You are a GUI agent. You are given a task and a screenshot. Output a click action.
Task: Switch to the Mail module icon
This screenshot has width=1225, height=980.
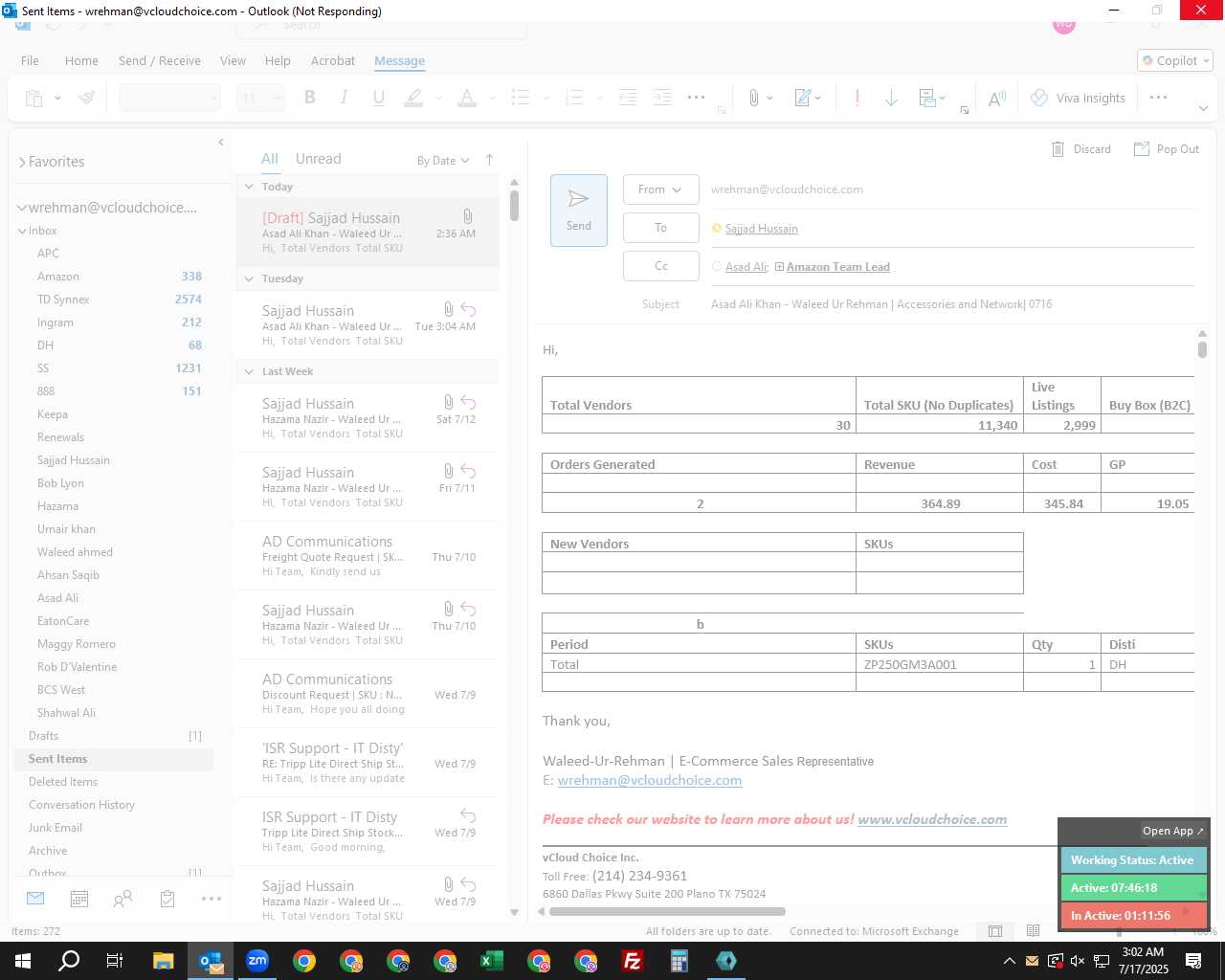35,899
